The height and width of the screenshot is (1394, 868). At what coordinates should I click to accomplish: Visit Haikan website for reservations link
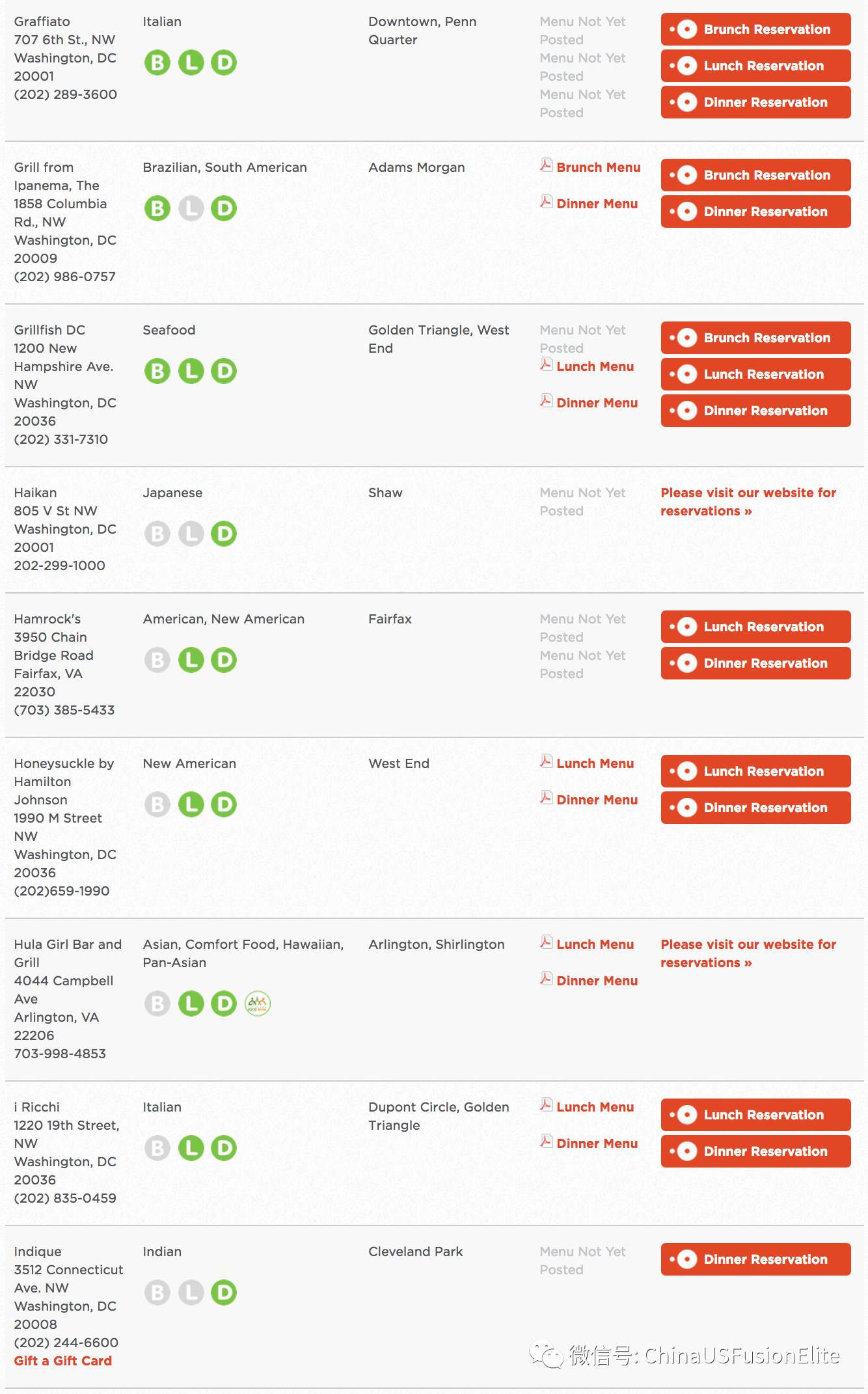748,502
